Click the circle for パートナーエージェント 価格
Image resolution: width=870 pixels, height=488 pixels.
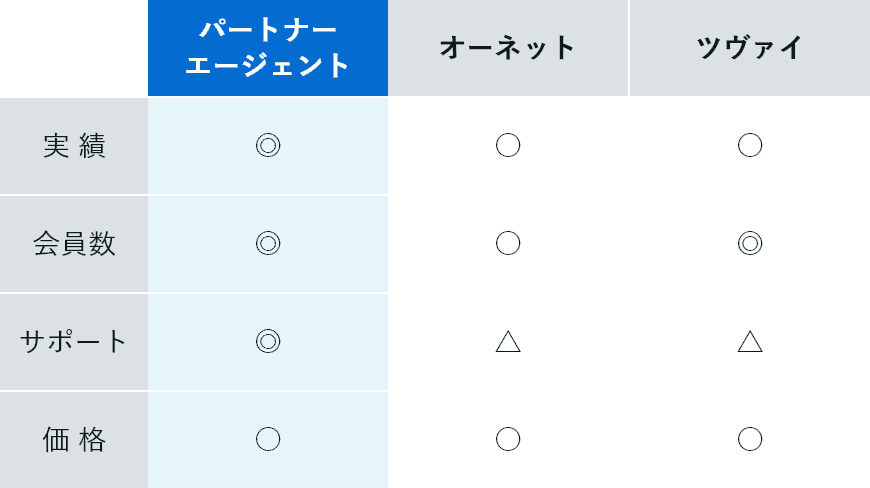coord(268,439)
